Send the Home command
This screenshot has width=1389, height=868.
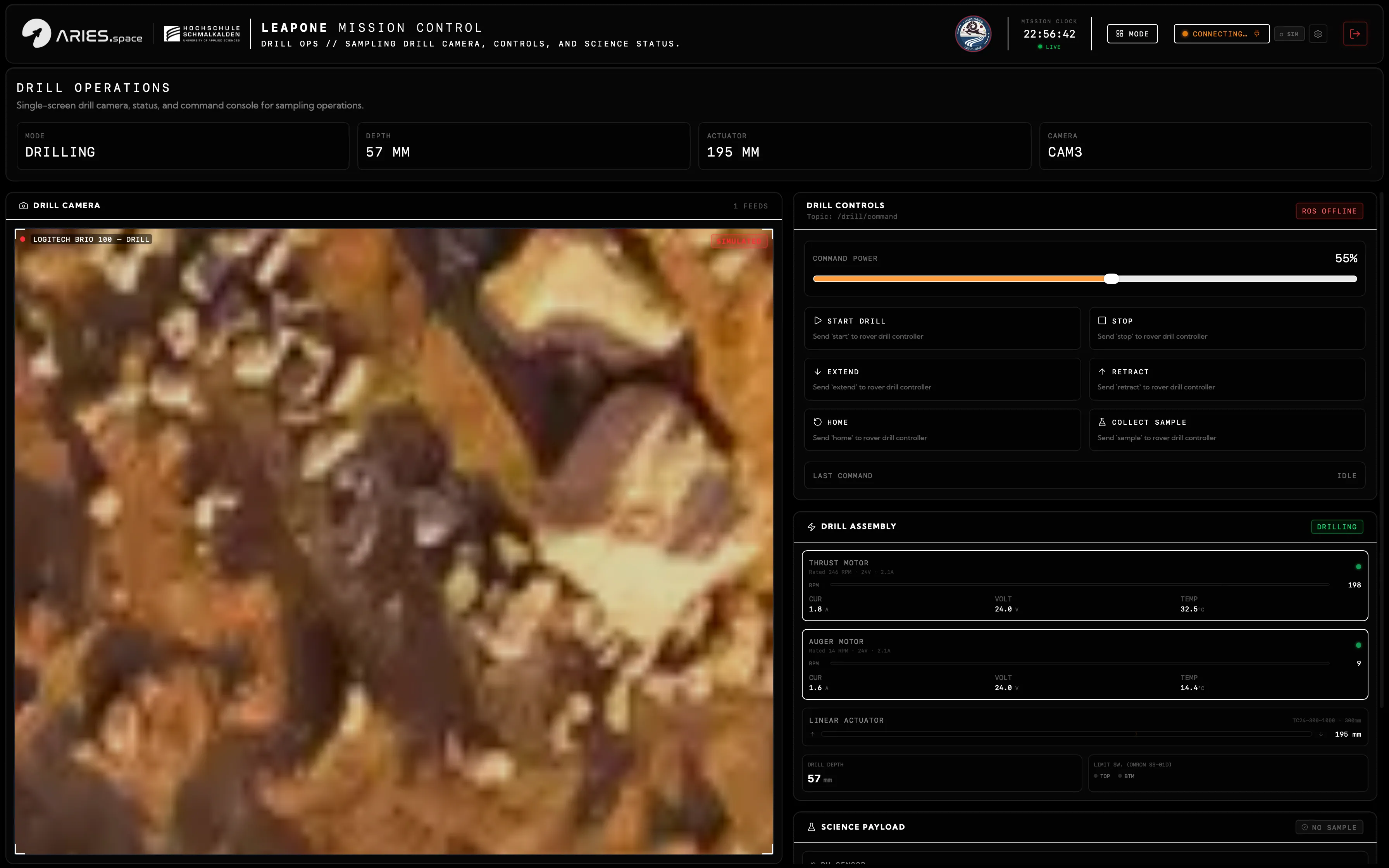pos(943,429)
